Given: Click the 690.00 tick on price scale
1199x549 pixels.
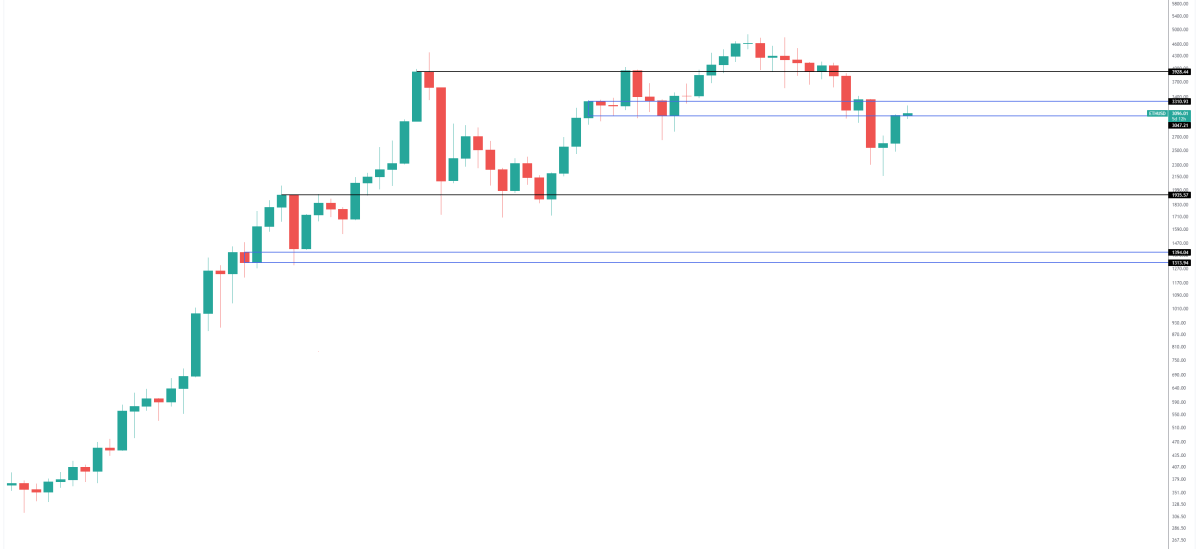Looking at the screenshot, I should pos(1180,374).
